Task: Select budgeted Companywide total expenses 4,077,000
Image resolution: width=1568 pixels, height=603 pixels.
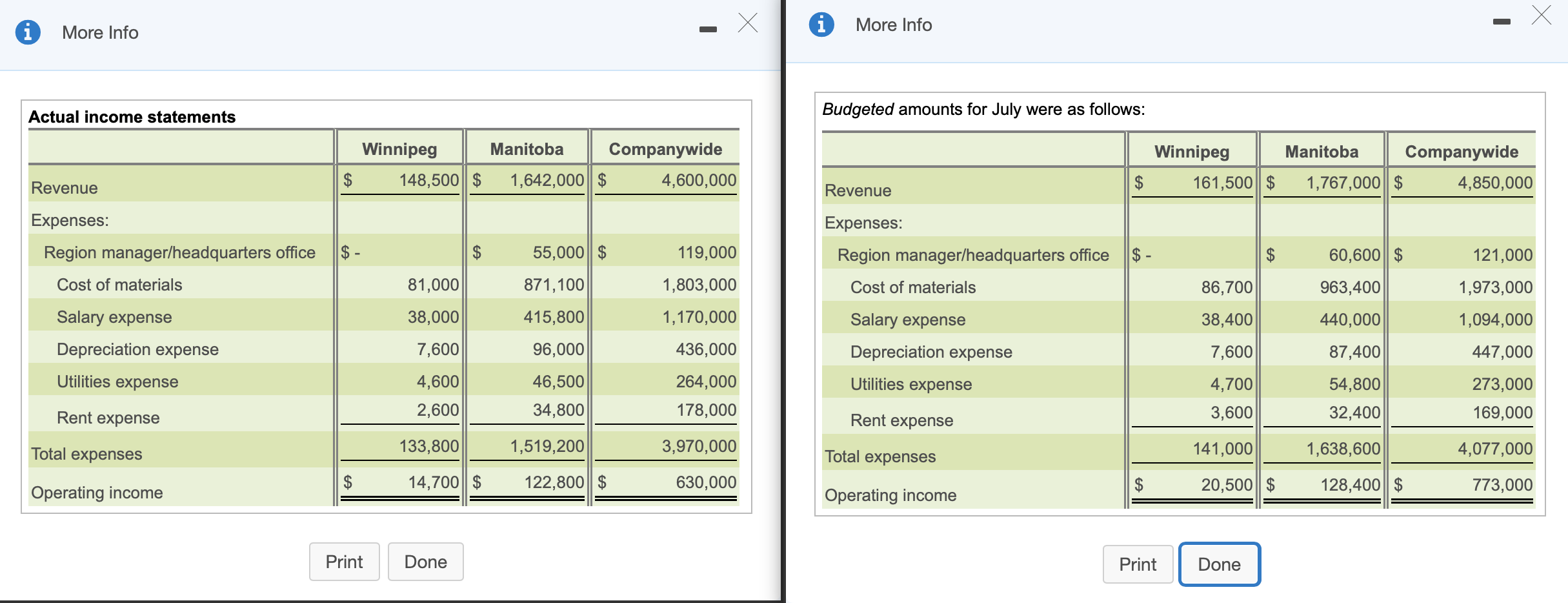Action: [x=1495, y=449]
